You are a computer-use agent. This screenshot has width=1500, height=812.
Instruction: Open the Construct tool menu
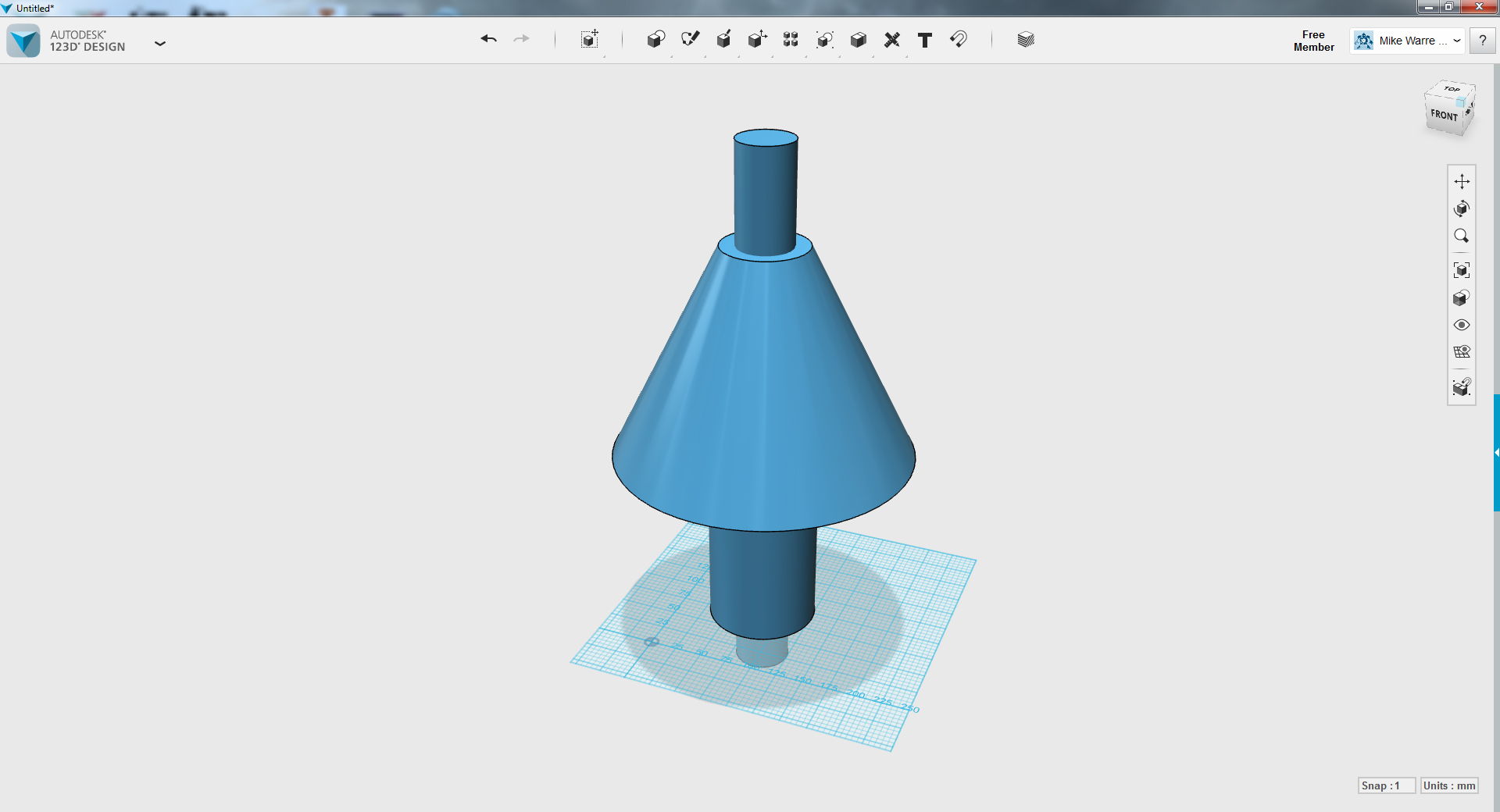(723, 39)
